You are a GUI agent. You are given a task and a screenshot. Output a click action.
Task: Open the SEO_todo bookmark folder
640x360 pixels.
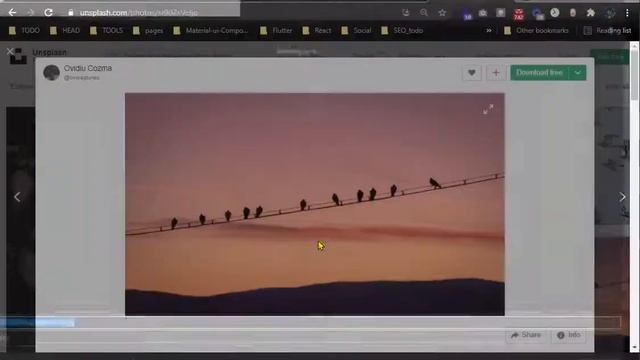[402, 31]
